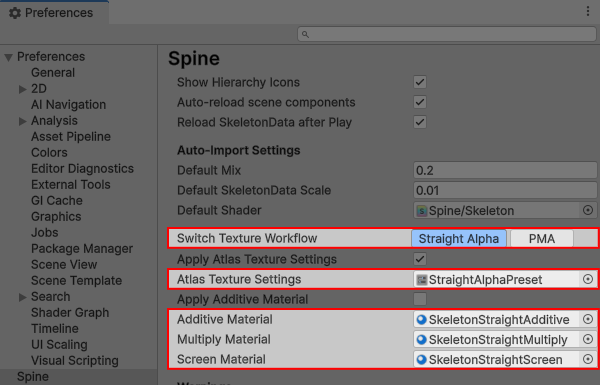Expand the Search category arrow
This screenshot has height=385, width=600.
pyautogui.click(x=23, y=297)
